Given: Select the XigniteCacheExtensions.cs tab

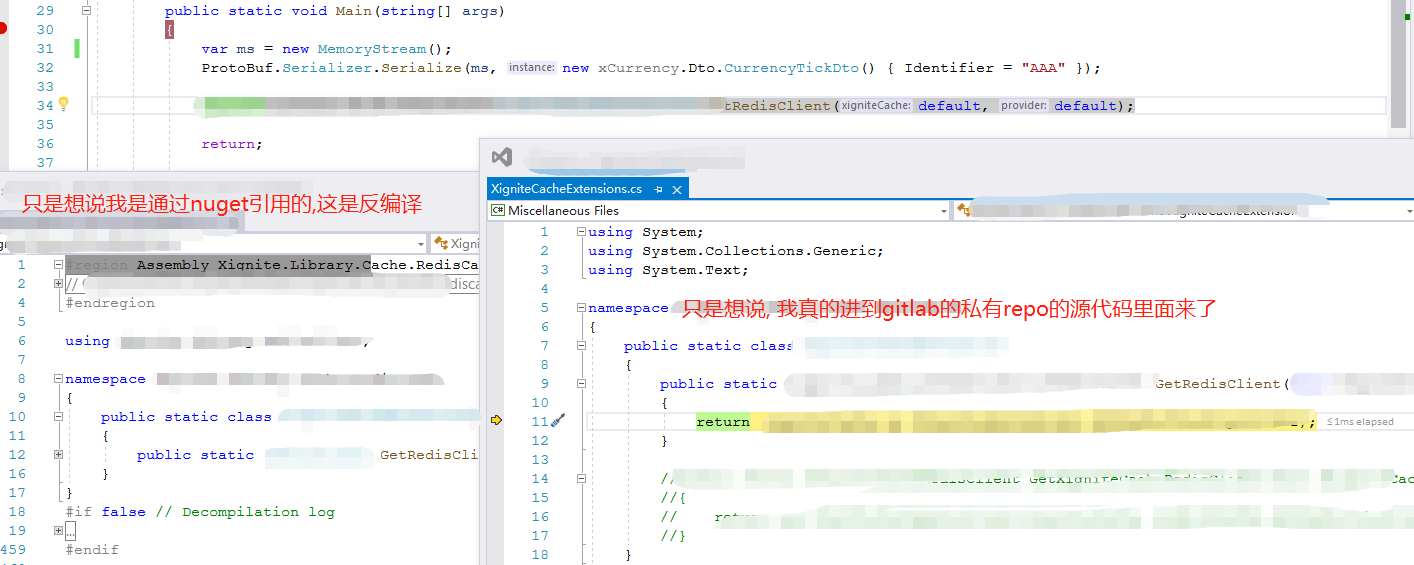Looking at the screenshot, I should 566,189.
